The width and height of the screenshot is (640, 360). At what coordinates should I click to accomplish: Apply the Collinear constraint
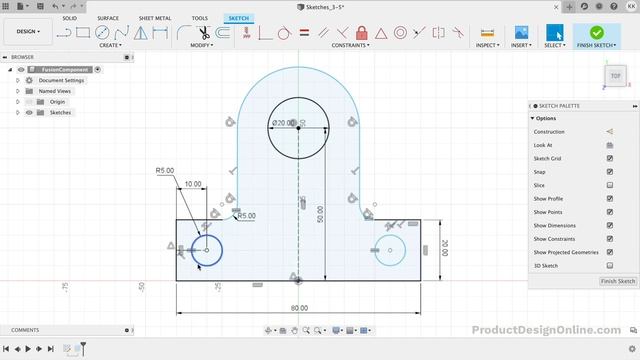coord(419,33)
